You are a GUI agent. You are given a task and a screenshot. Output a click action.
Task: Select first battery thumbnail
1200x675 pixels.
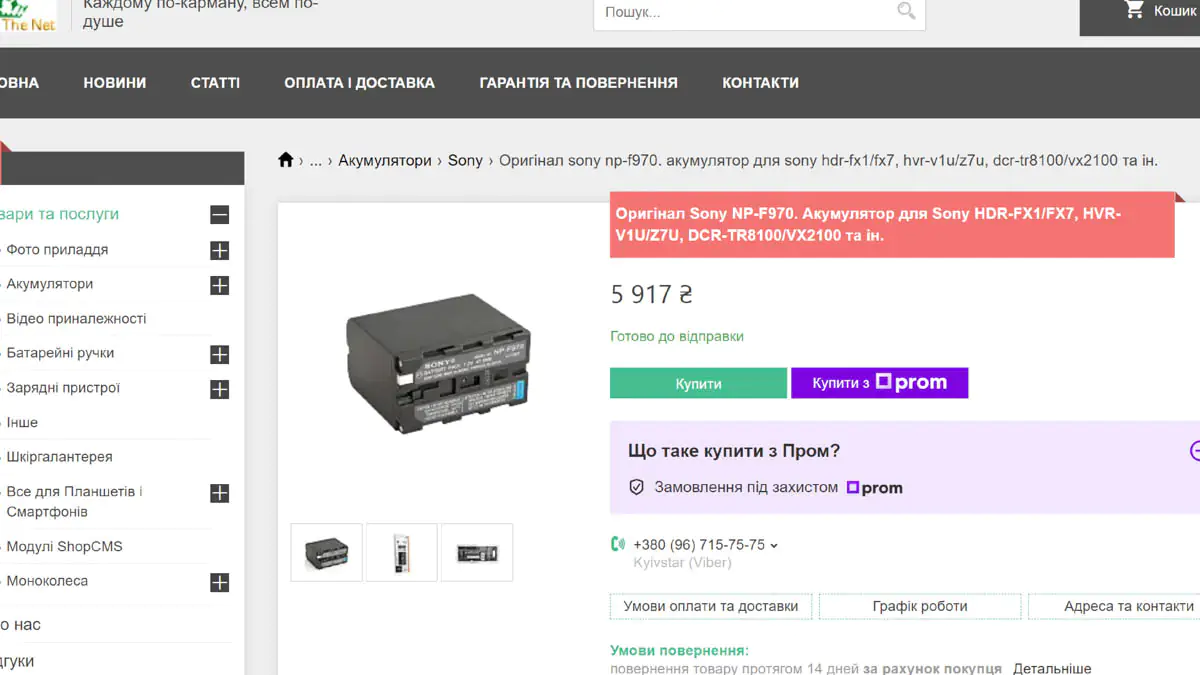coord(327,552)
